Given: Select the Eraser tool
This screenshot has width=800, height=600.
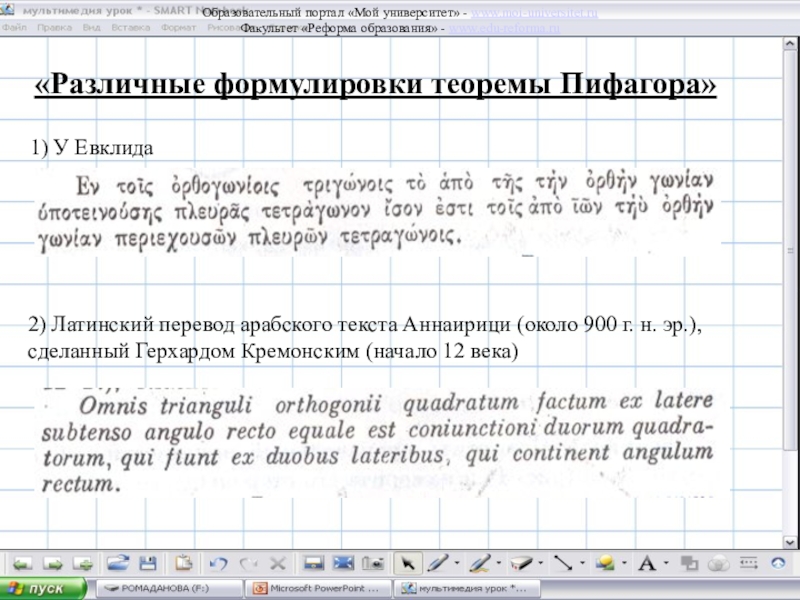Looking at the screenshot, I should click(519, 563).
